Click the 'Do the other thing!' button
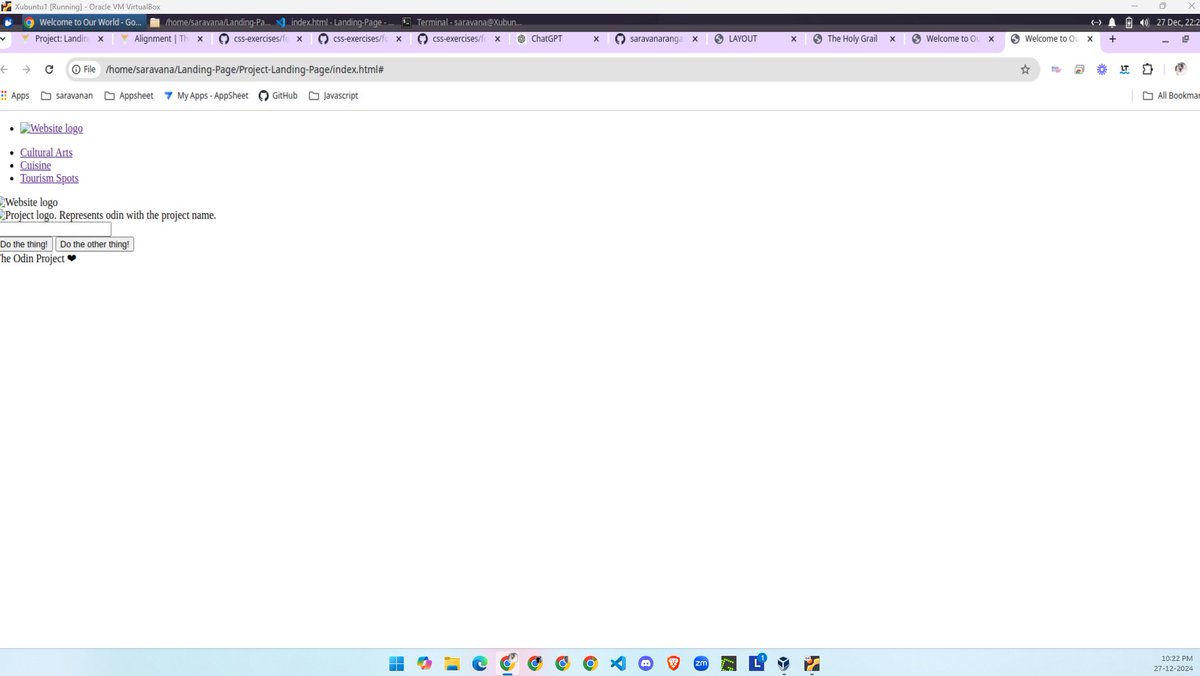Viewport: 1200px width, 676px height. (x=94, y=244)
